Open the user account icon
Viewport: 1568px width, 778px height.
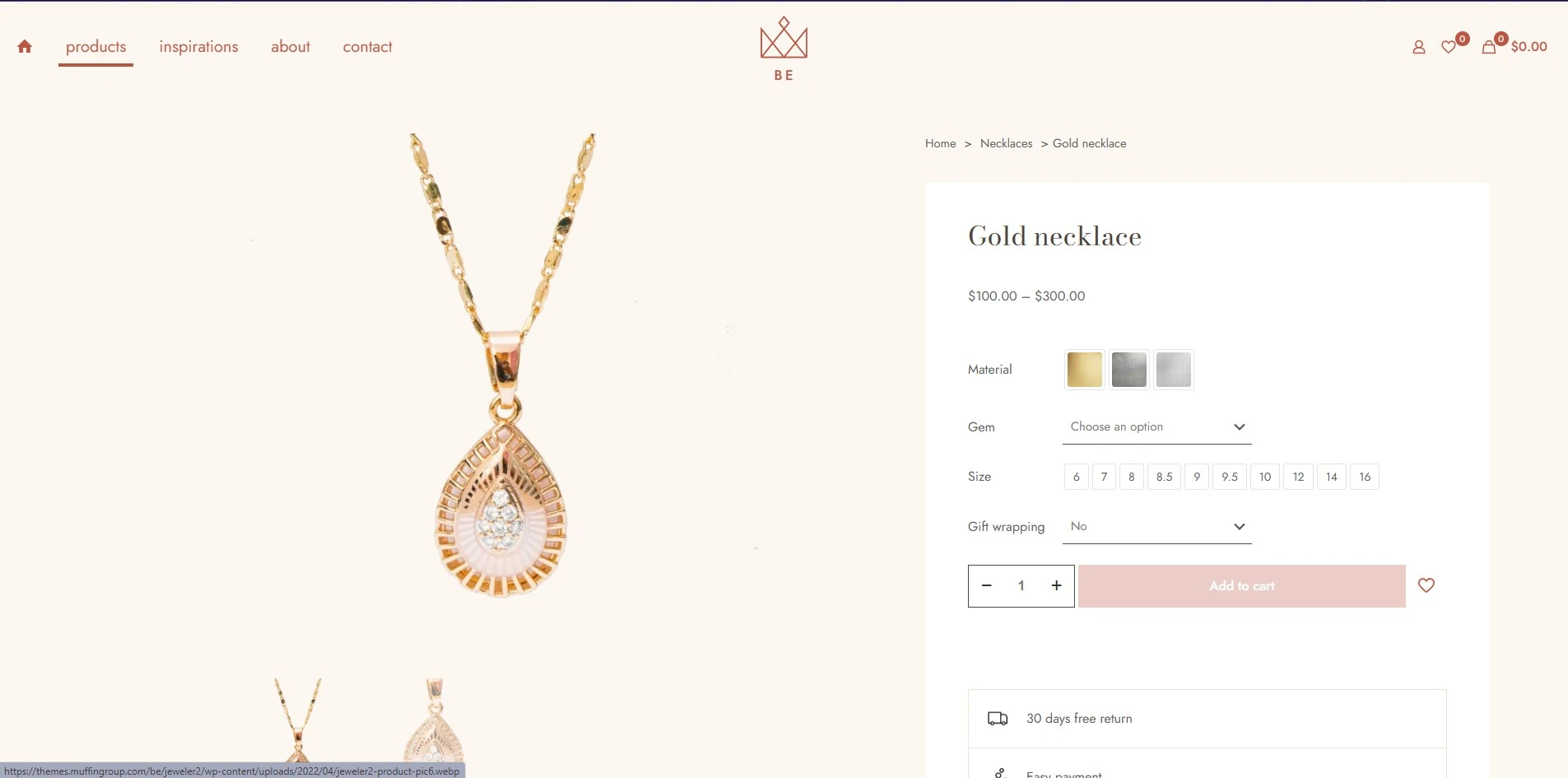point(1418,47)
